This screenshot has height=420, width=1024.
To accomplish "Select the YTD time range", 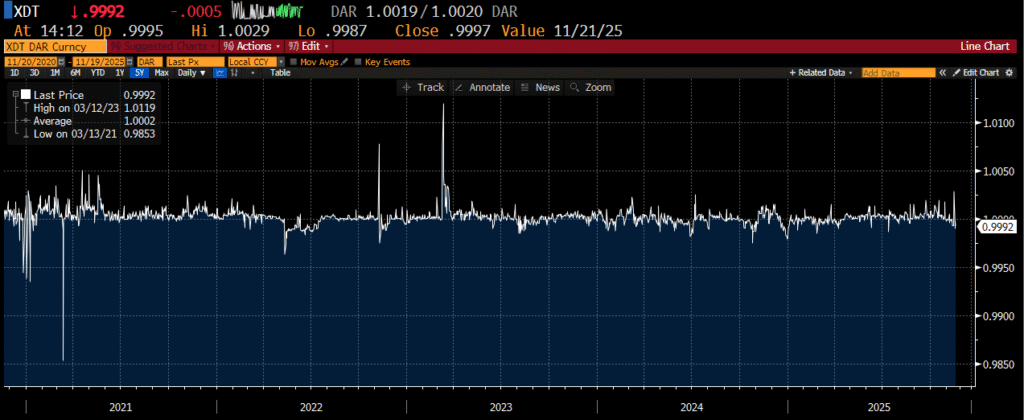I will point(99,73).
